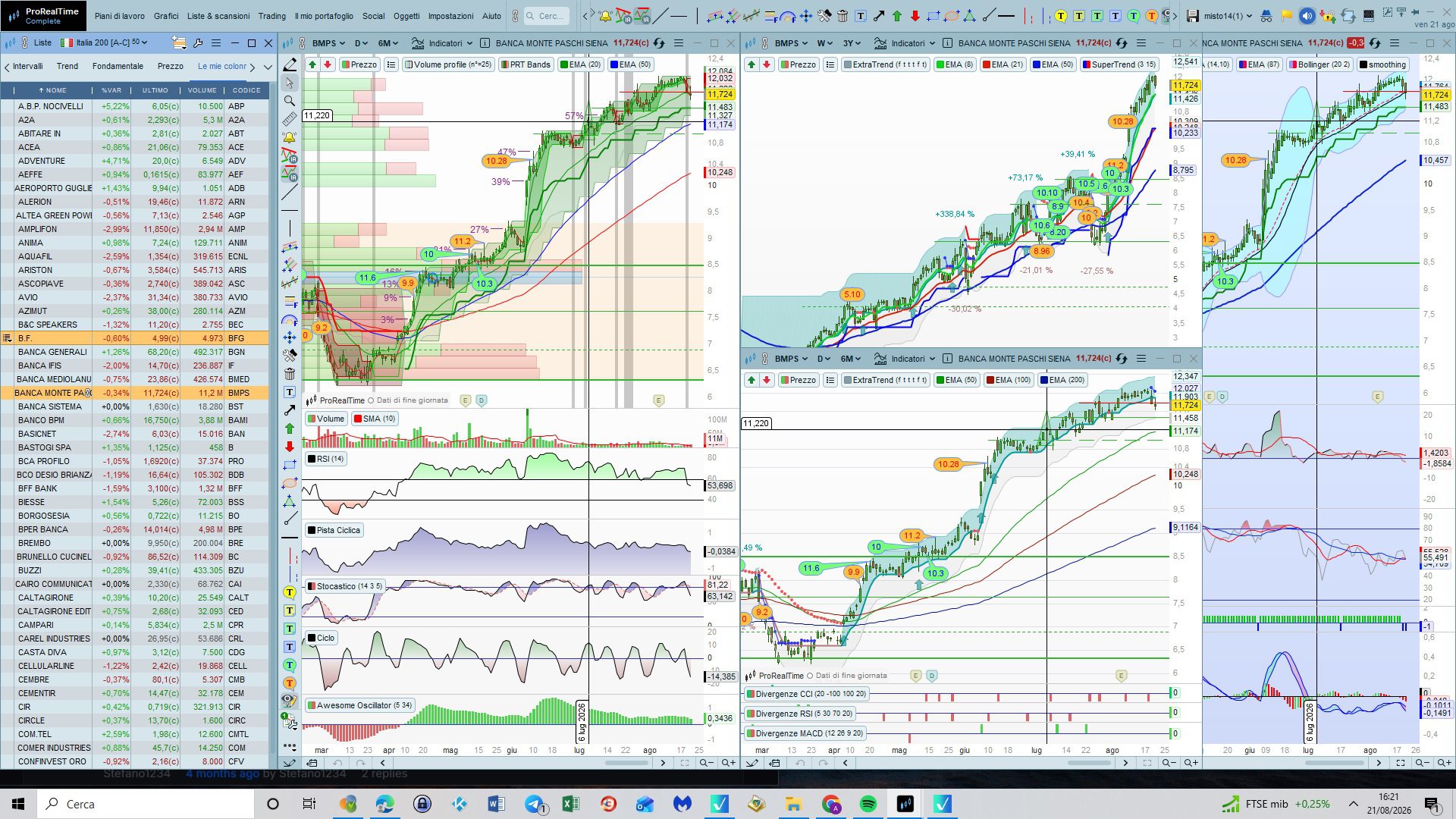The height and width of the screenshot is (819, 1456).
Task: Click the sync arrows icon in top toolbar
Action: (1348, 16)
